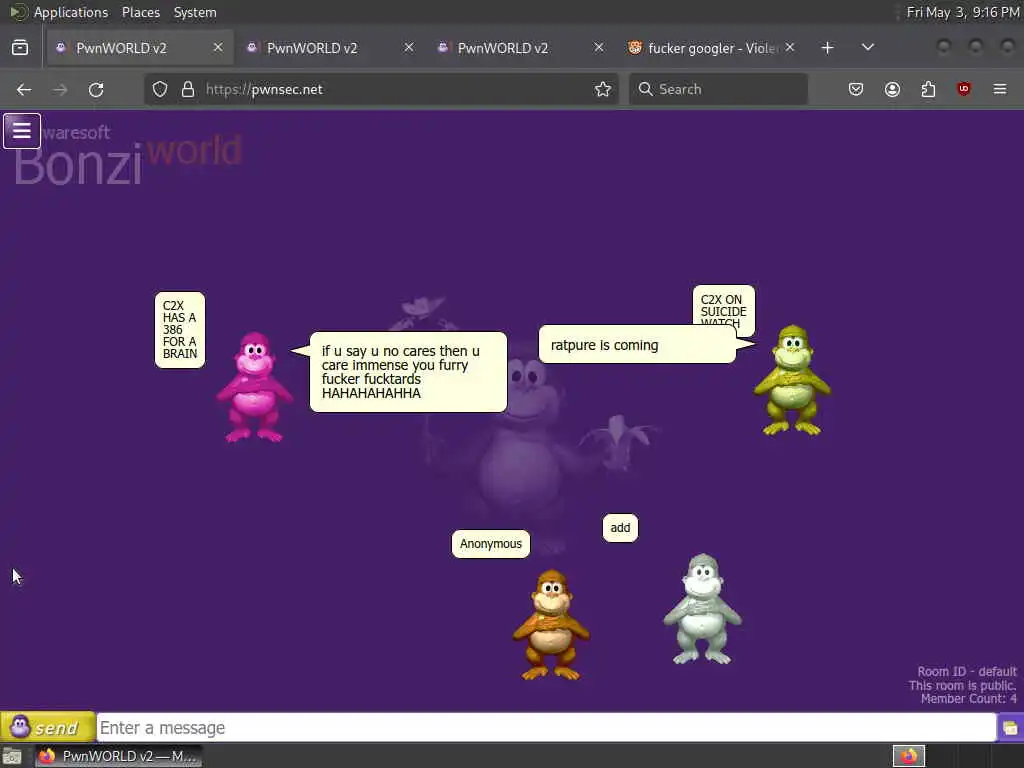Click the Firefox forward arrow
Viewport: 1024px width, 768px height.
point(60,89)
